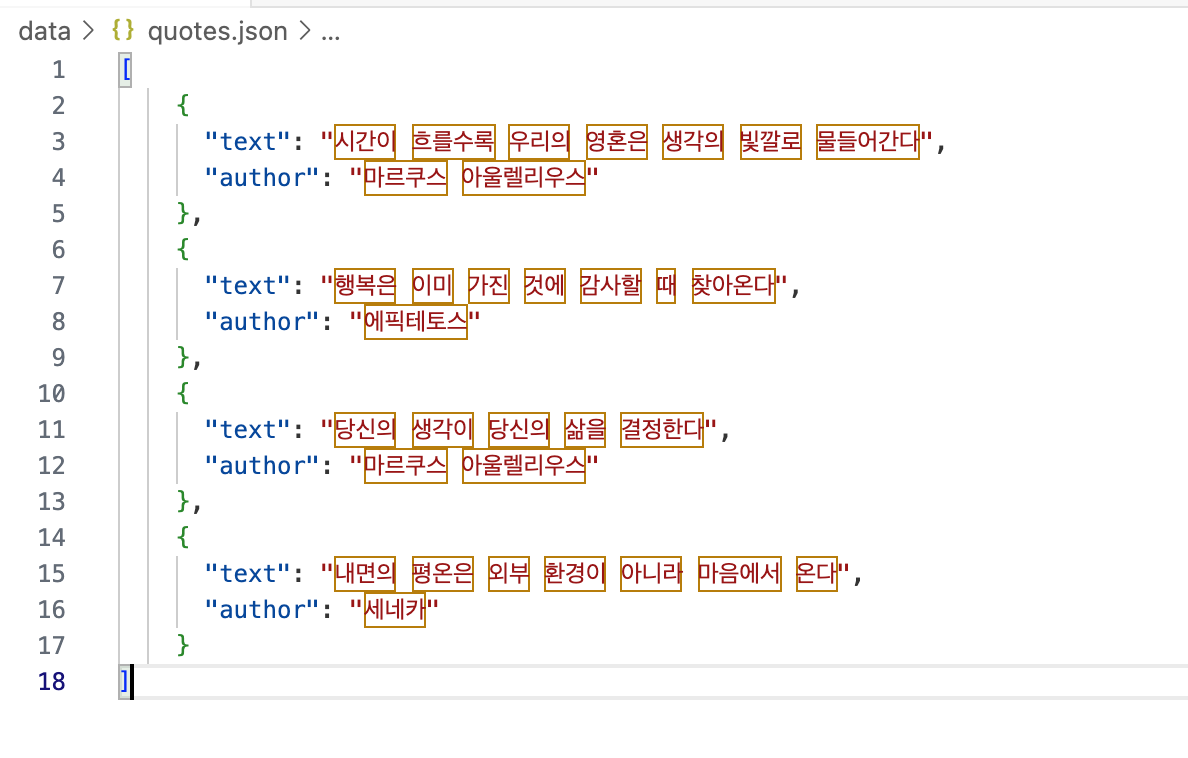The image size is (1188, 758).
Task: Click line number 18 in gutter
Action: coord(52,681)
